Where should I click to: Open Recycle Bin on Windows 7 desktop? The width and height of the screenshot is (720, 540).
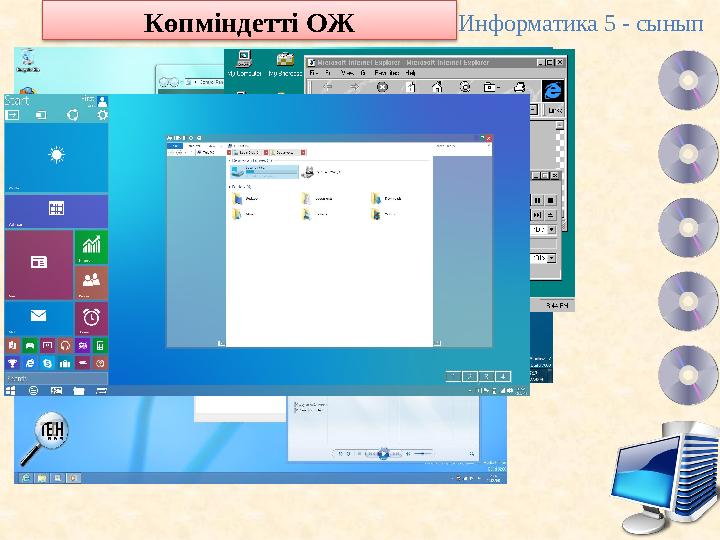[28, 61]
